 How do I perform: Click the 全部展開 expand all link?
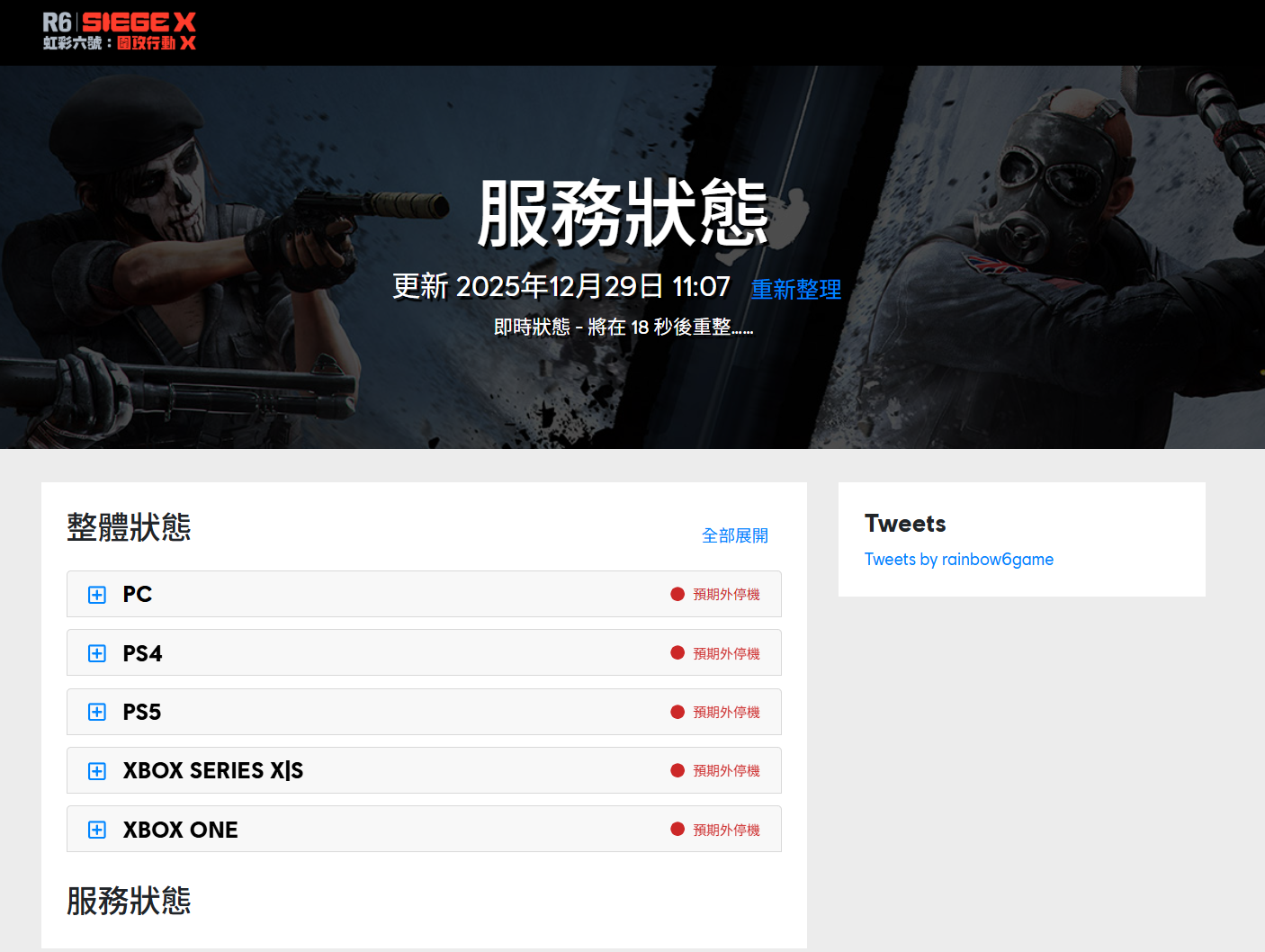734,536
